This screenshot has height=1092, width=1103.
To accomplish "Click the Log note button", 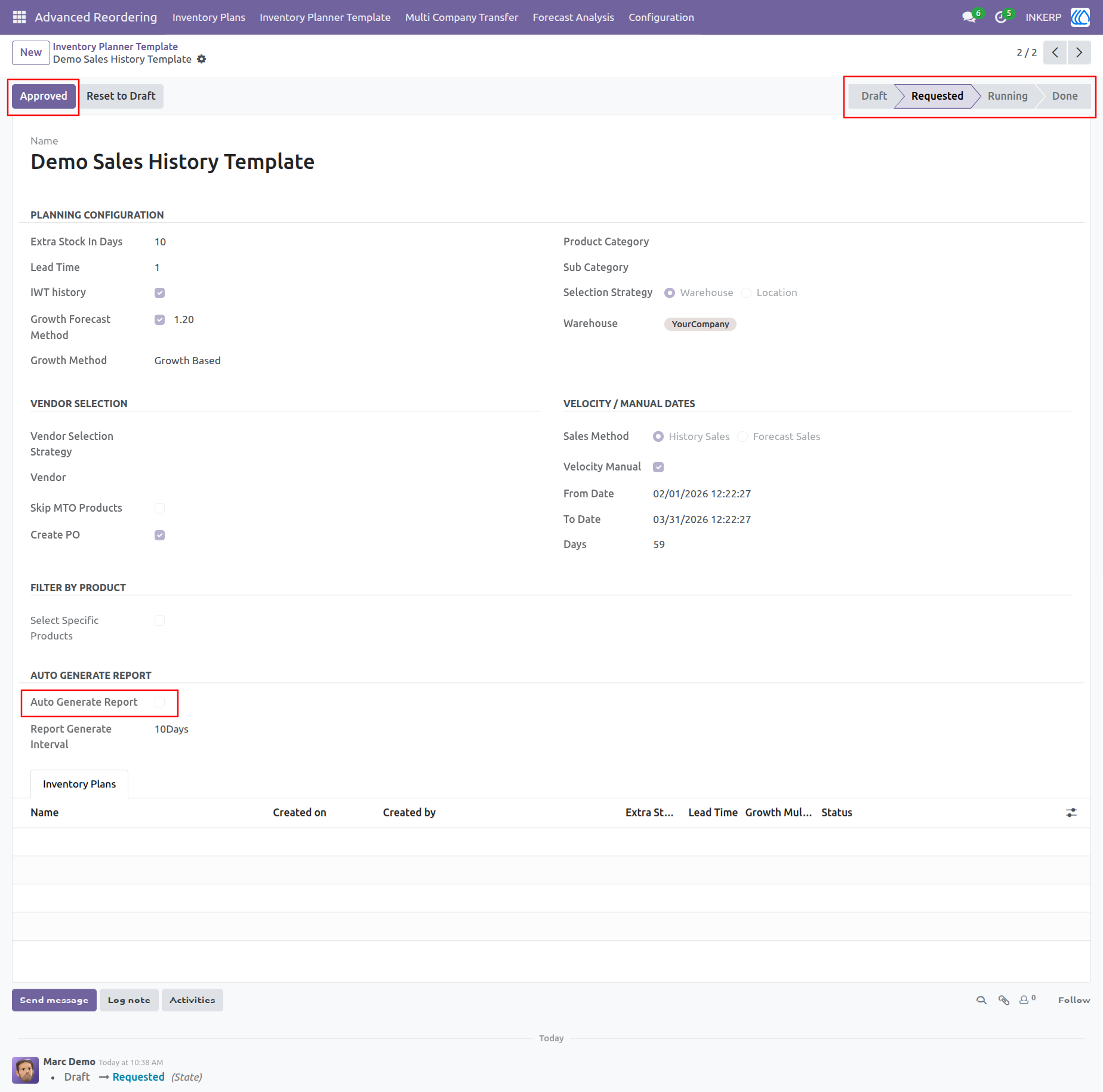I will [129, 1000].
